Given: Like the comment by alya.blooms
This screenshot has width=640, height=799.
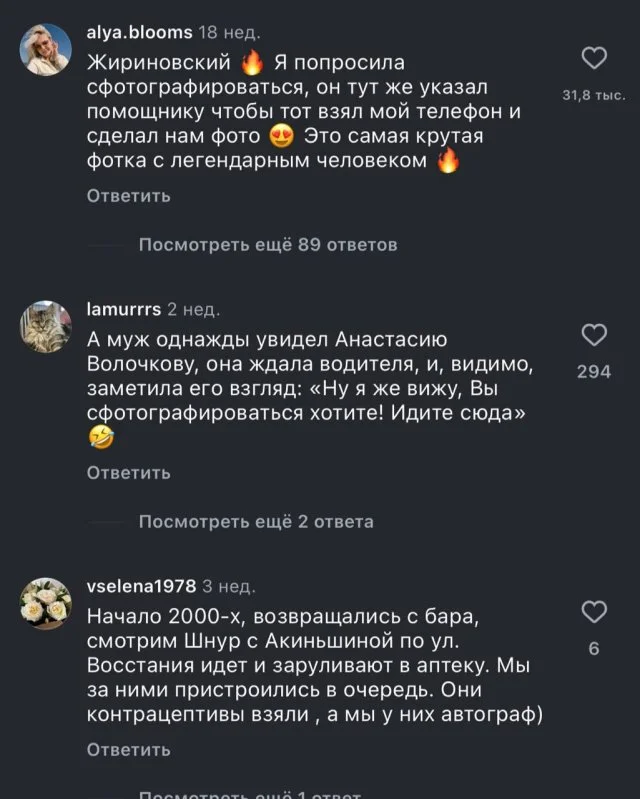Looking at the screenshot, I should pos(594,60).
